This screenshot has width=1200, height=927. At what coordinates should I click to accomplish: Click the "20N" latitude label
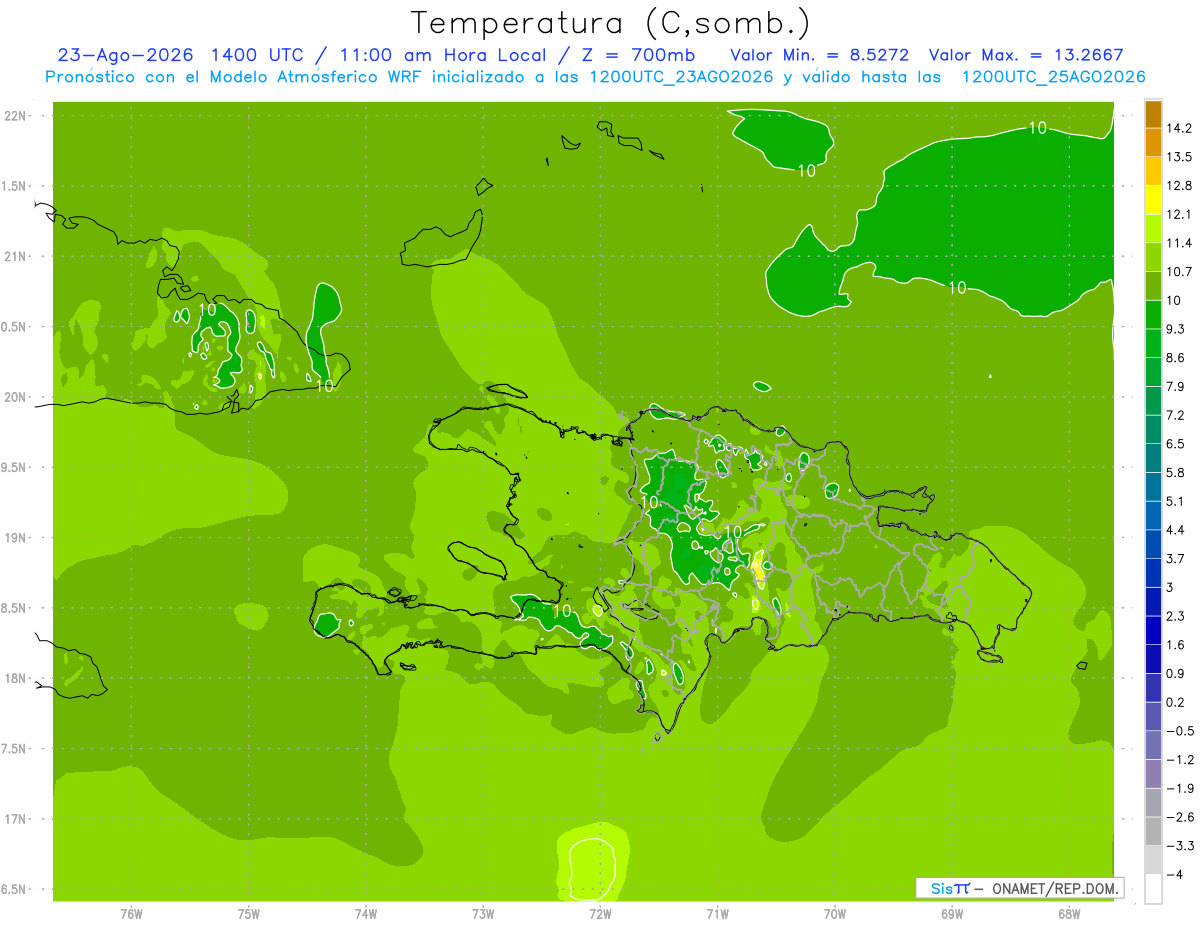pyautogui.click(x=15, y=397)
